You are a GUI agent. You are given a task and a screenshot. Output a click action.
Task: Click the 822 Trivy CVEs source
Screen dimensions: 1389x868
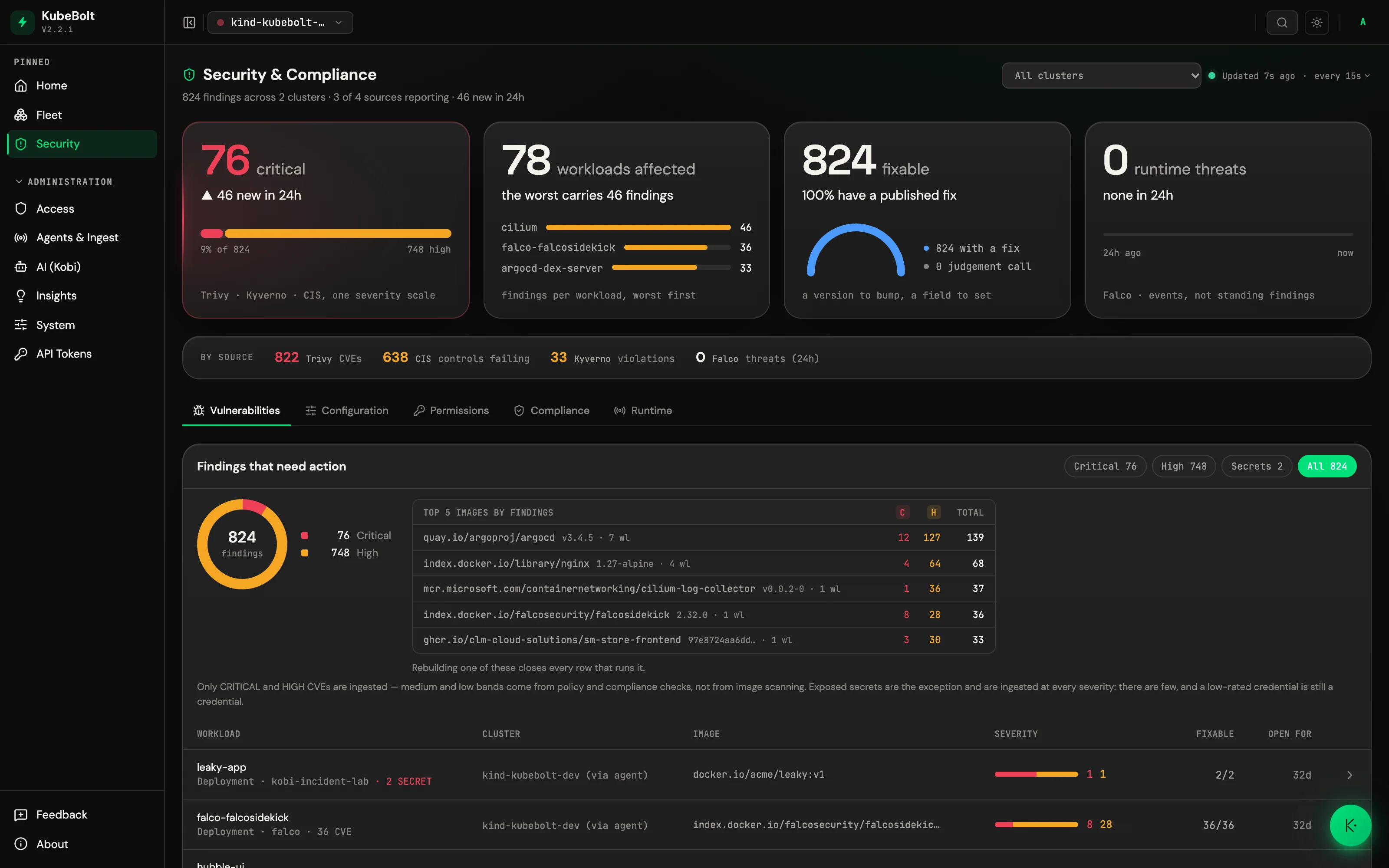(318, 358)
